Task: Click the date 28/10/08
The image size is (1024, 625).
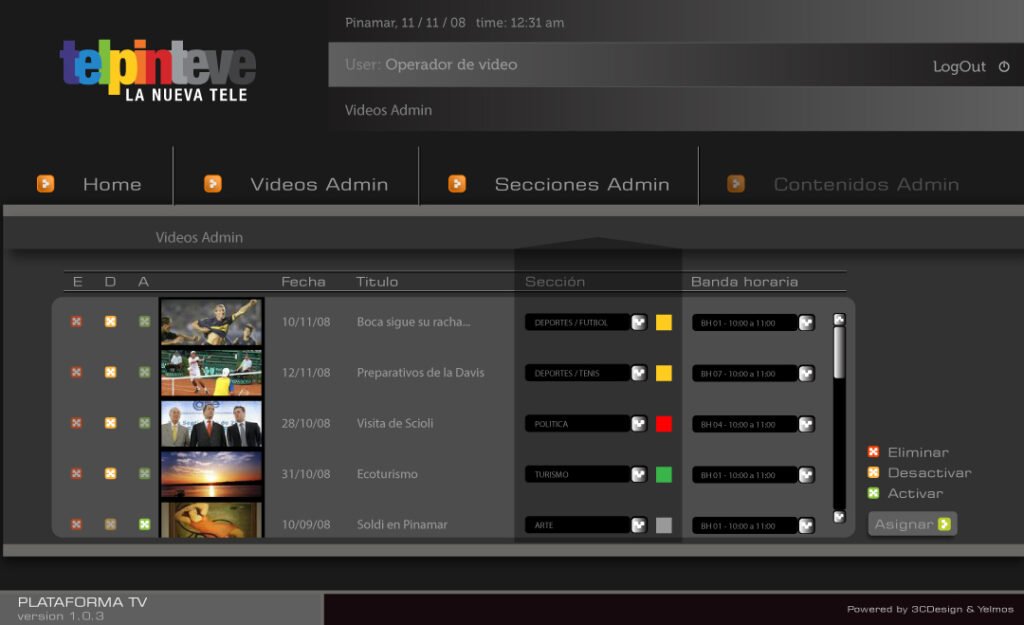Action: [306, 423]
